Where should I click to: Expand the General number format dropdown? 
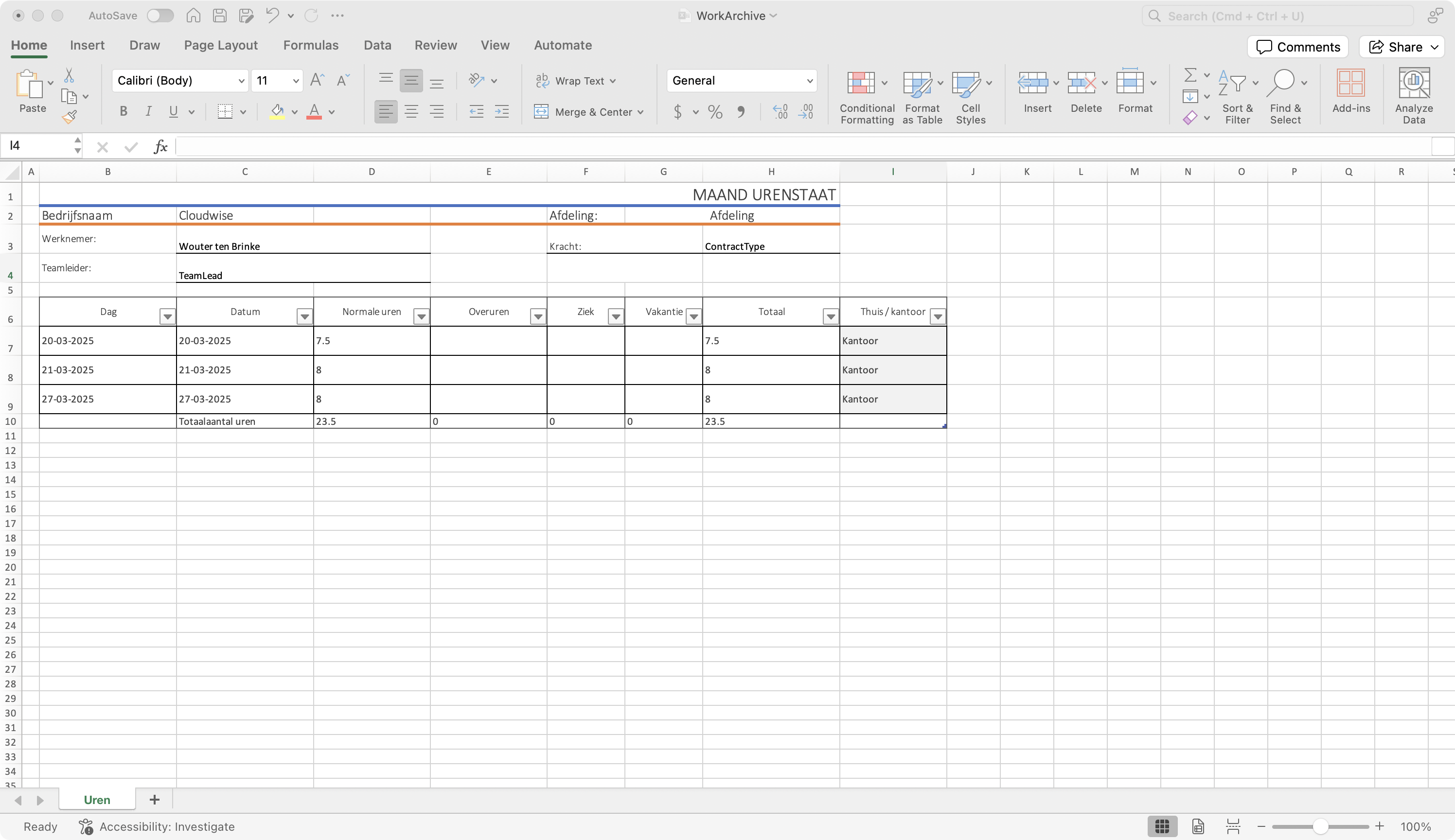pos(809,81)
